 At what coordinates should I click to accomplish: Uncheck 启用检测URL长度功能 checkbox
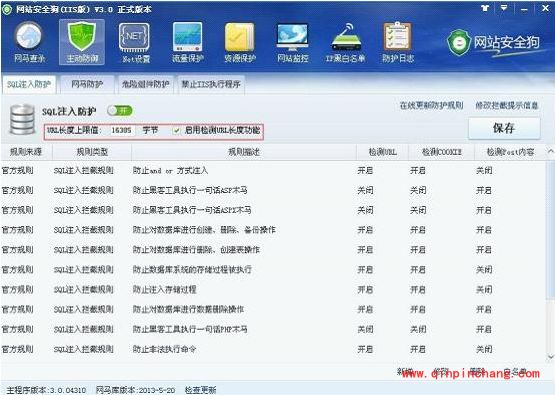coord(177,130)
